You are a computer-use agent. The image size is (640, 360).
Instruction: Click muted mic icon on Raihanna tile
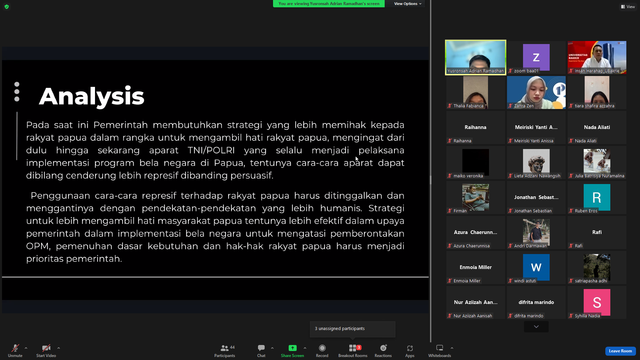pyautogui.click(x=450, y=141)
